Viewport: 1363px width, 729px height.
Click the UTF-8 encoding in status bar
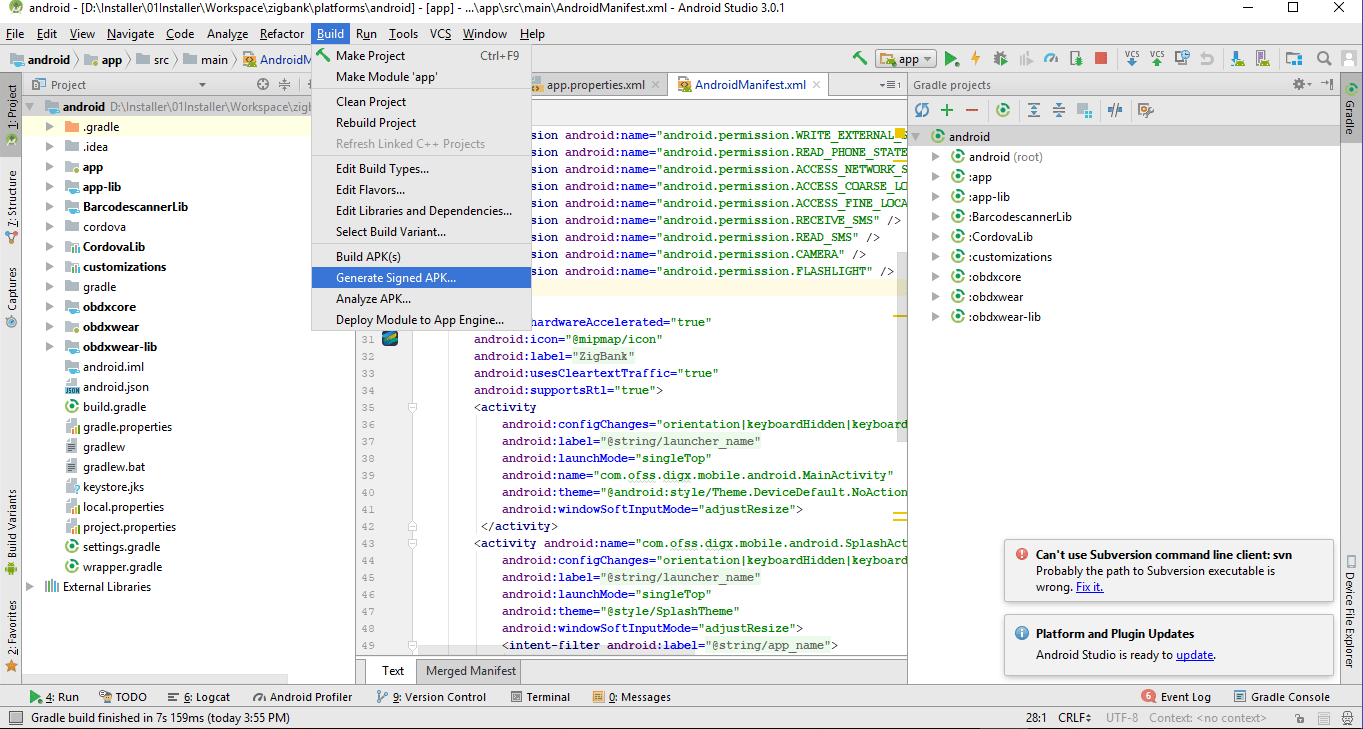click(1121, 717)
